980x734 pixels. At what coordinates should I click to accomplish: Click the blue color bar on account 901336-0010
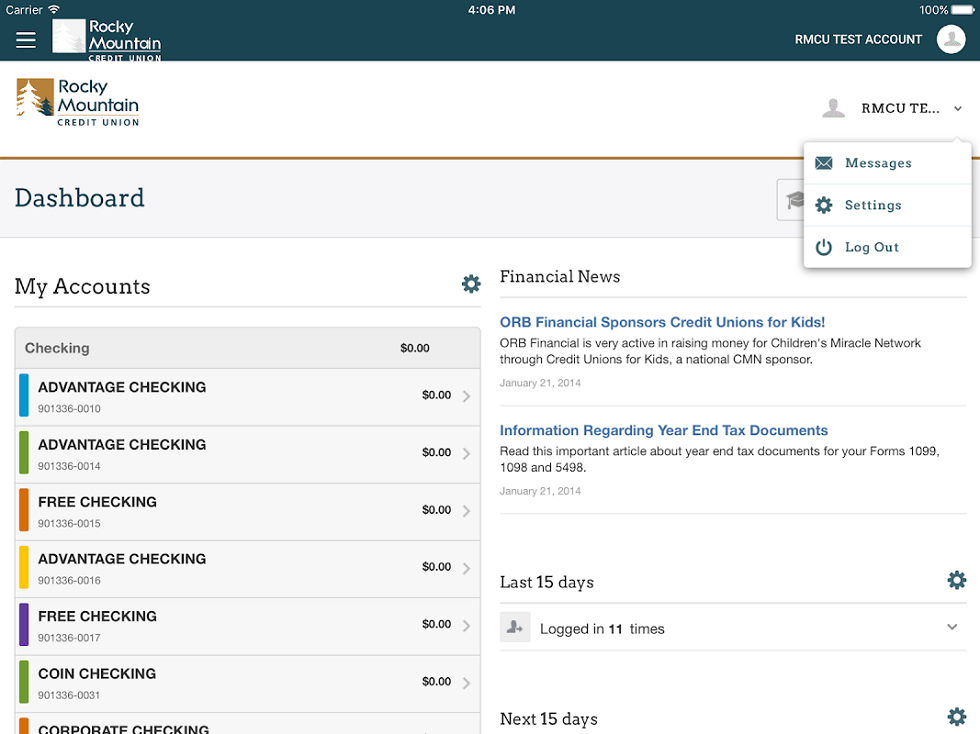[x=24, y=395]
